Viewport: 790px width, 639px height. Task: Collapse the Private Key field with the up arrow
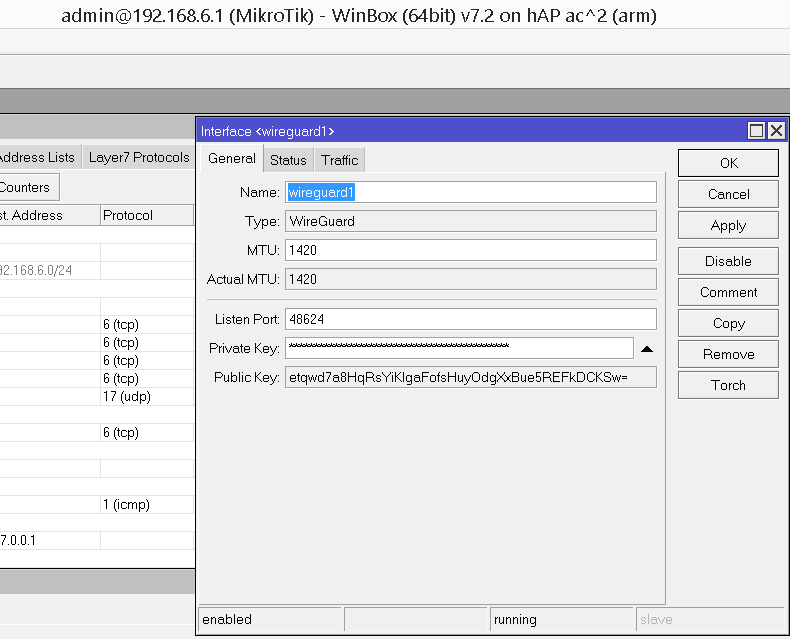[647, 349]
